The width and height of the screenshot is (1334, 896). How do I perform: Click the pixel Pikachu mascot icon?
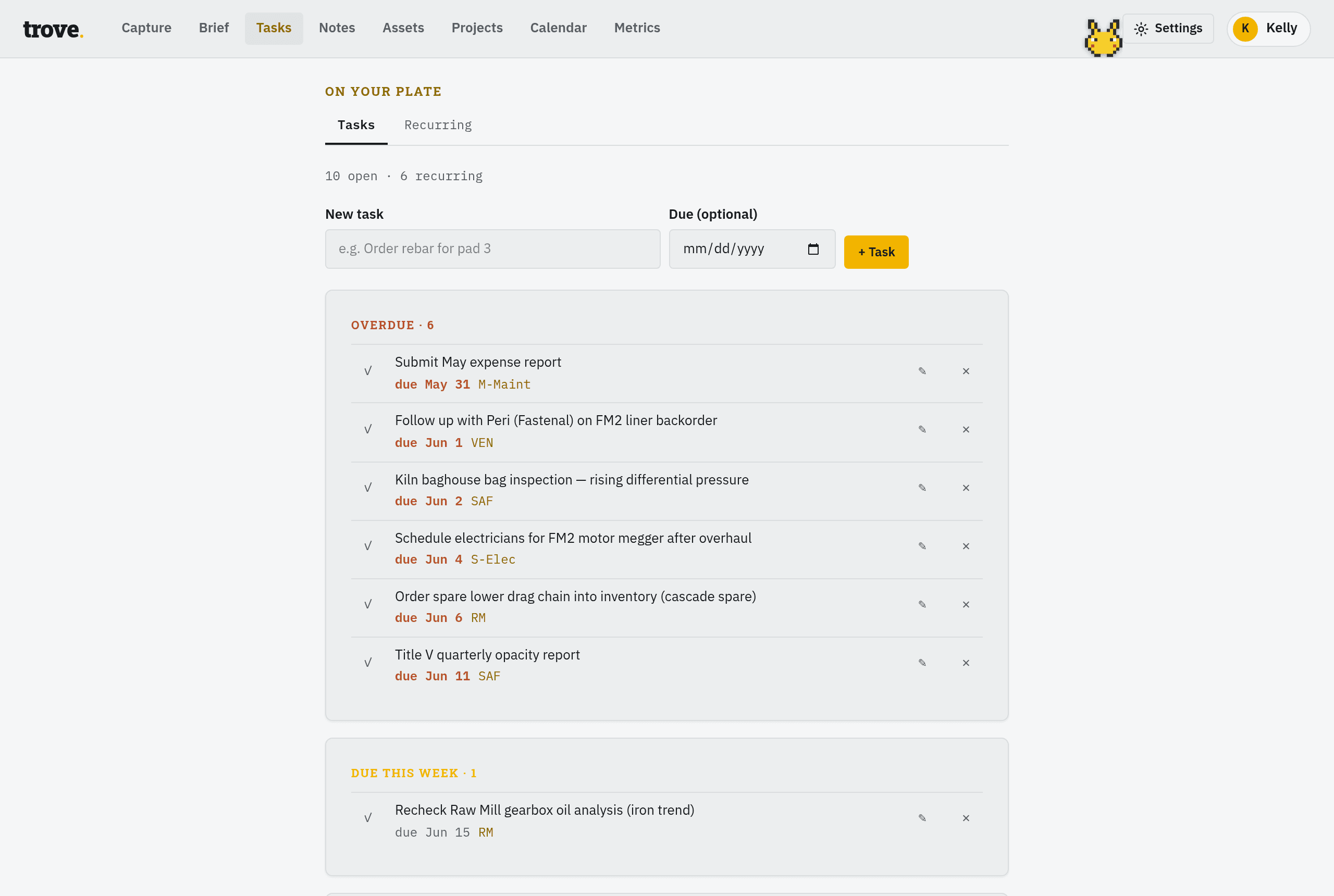[1103, 38]
